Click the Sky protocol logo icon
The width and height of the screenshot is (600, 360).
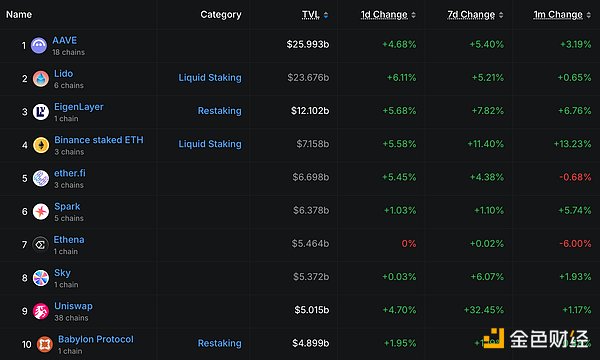41,278
